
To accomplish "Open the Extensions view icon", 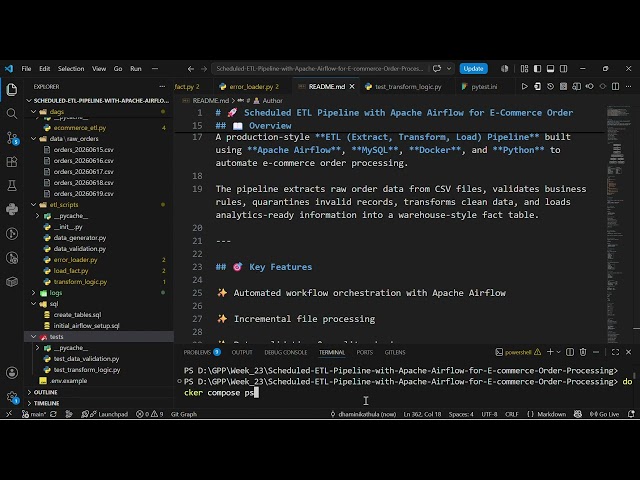I will click(12, 162).
